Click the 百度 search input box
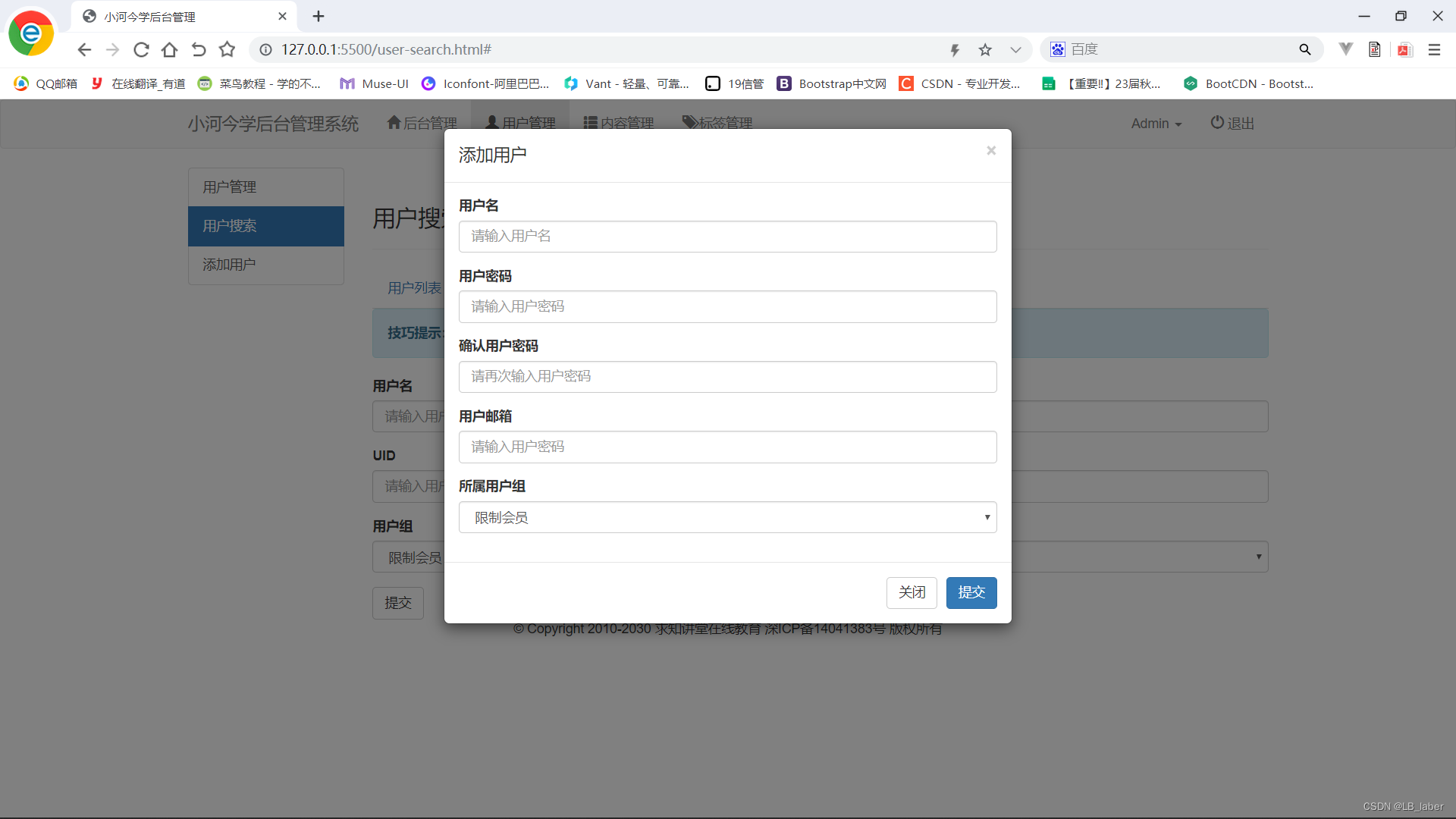Screen dimensions: 1456x819 click(x=1180, y=49)
